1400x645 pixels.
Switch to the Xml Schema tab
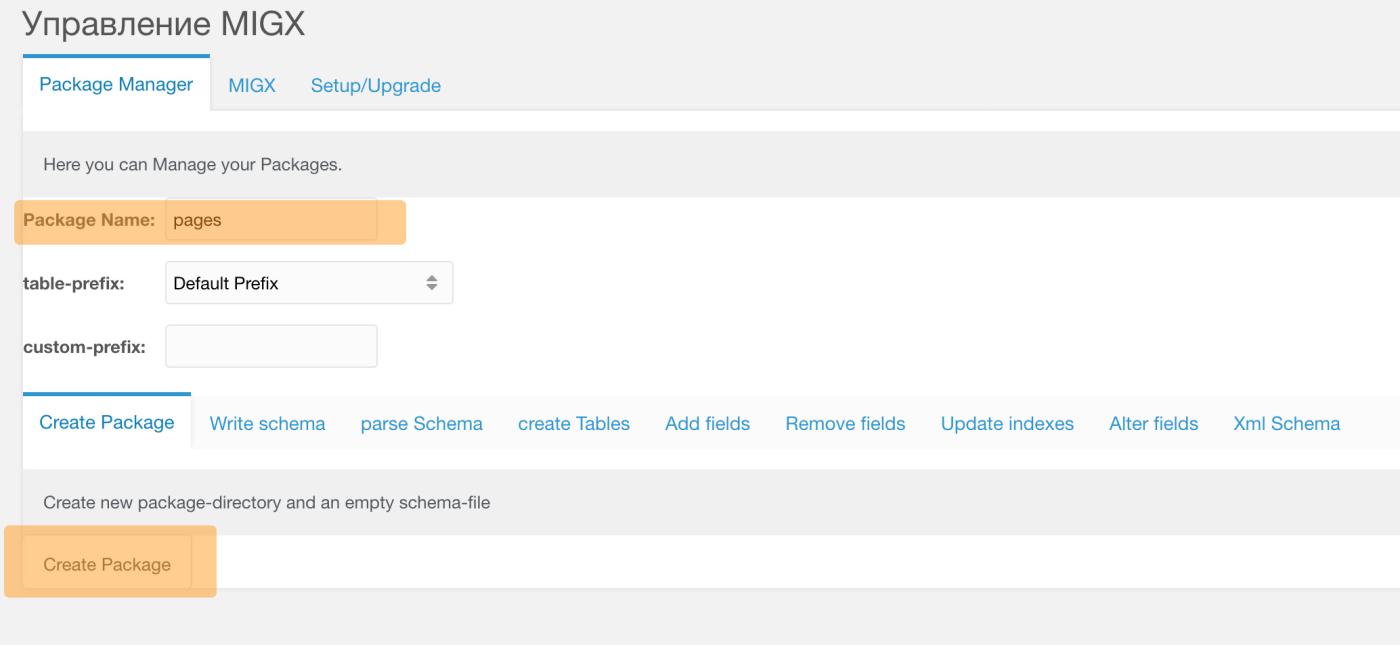1287,424
